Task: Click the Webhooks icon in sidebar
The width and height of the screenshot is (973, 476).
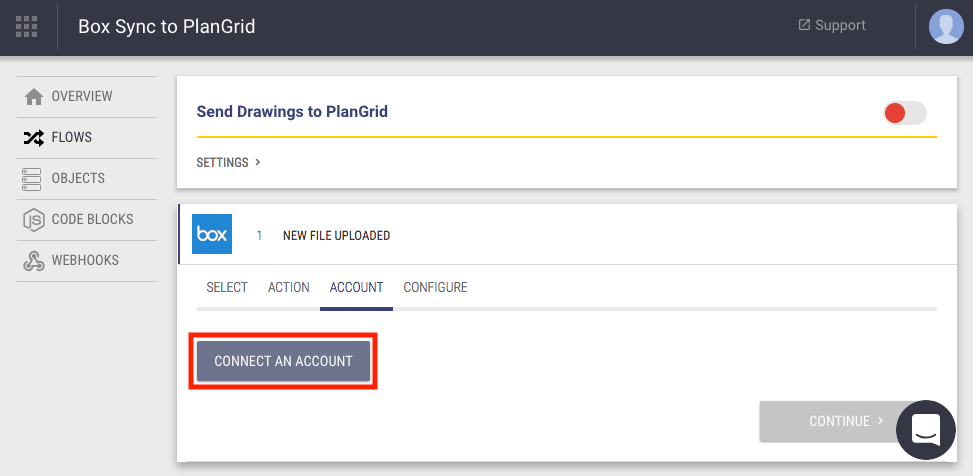Action: pyautogui.click(x=34, y=261)
